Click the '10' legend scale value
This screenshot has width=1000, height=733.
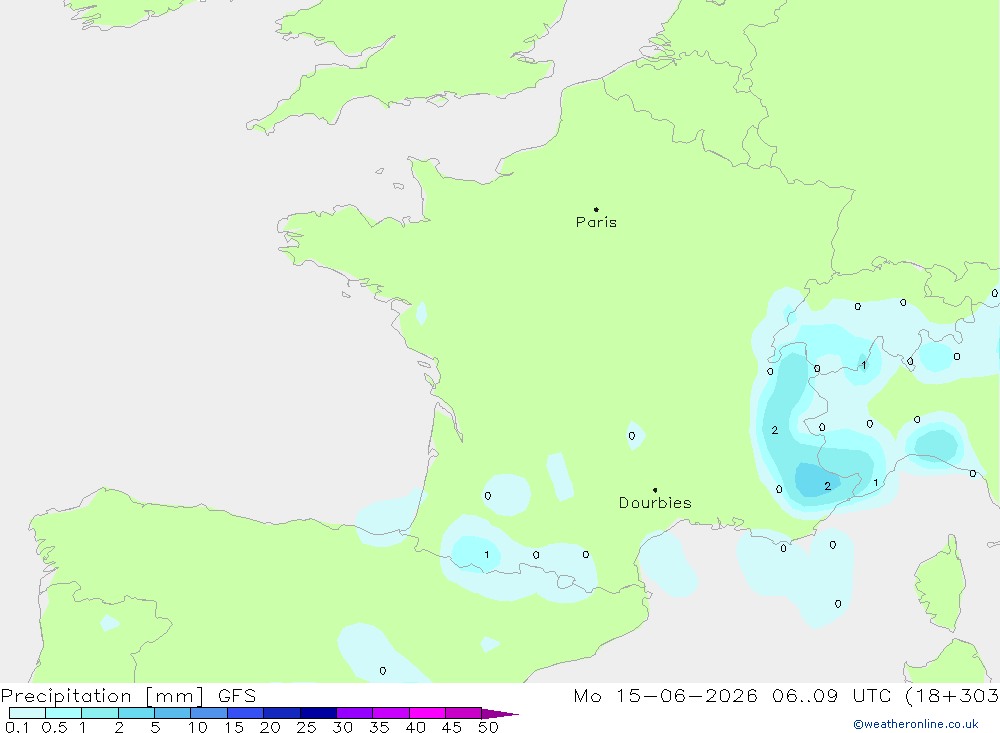(x=198, y=727)
